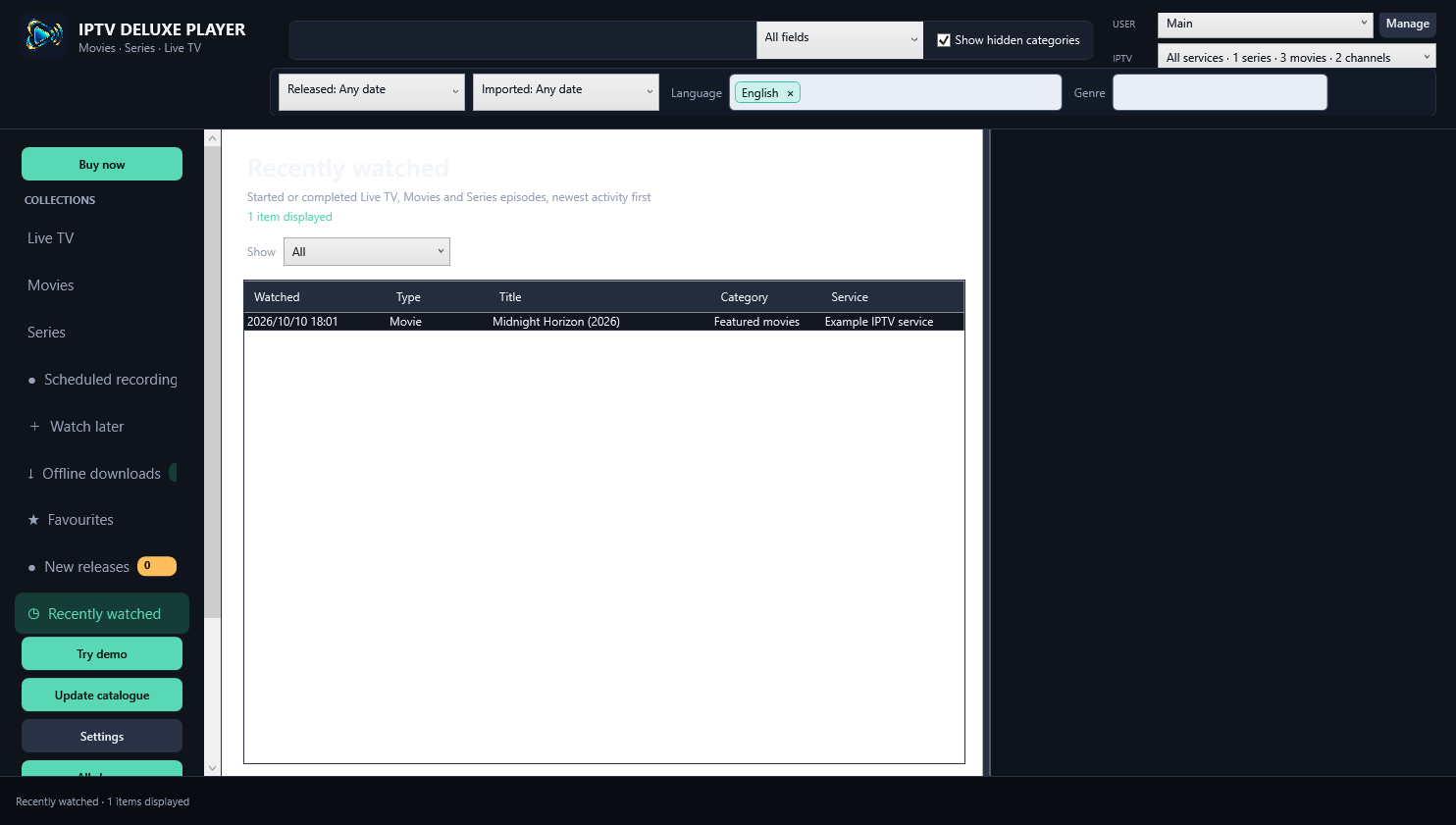The width and height of the screenshot is (1456, 825).
Task: Click the Buy now button
Action: (x=102, y=164)
